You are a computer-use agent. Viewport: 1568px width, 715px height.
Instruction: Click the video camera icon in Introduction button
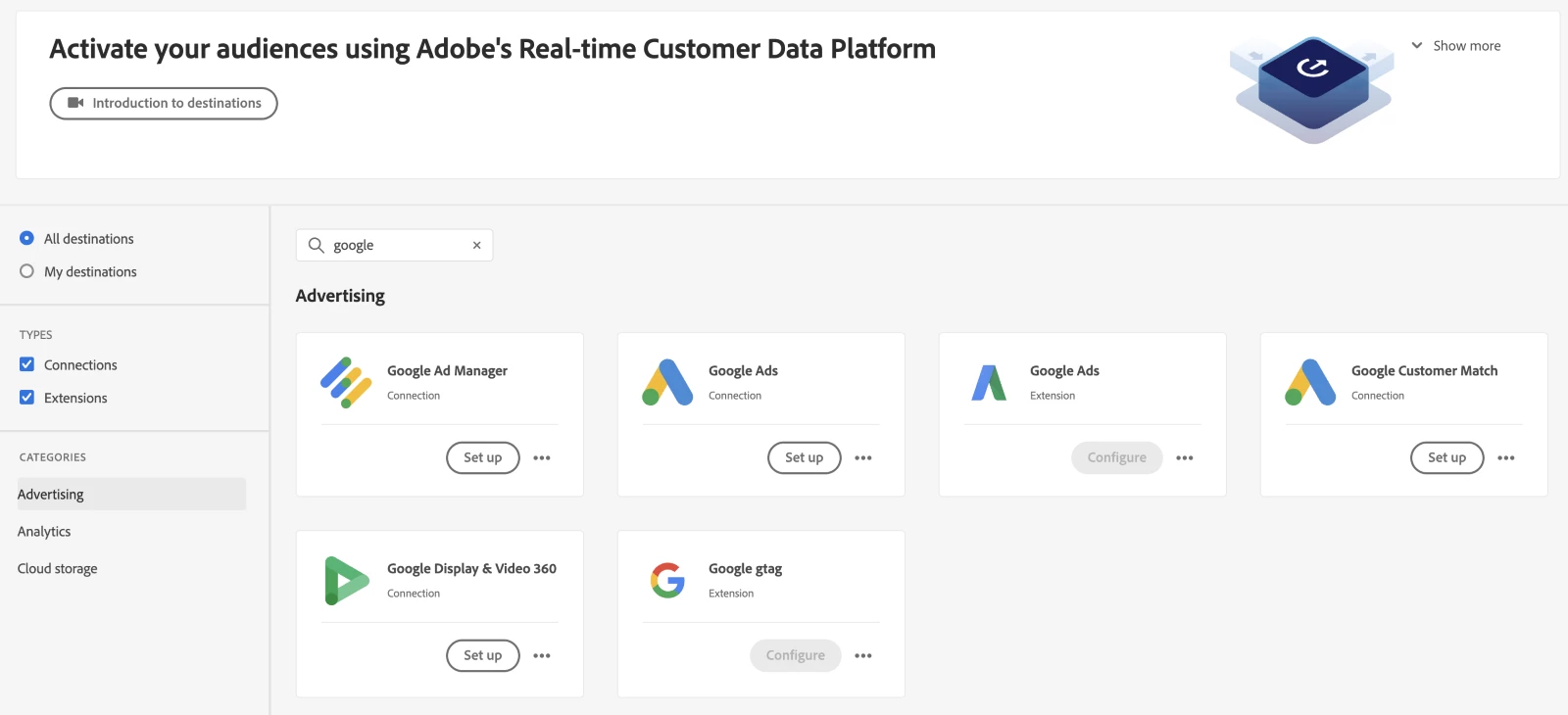75,103
